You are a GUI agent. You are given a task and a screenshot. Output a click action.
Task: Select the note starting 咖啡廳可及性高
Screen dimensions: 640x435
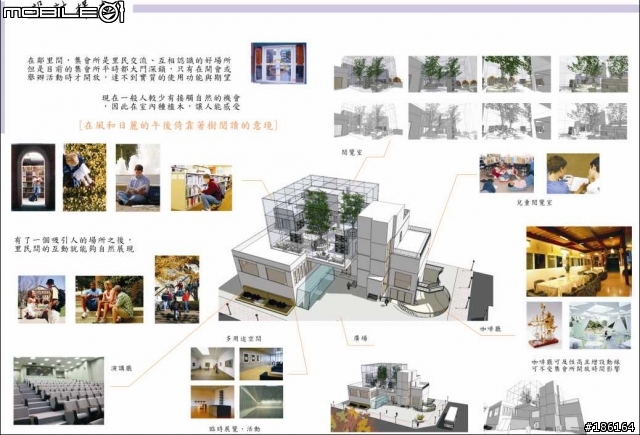(576, 366)
